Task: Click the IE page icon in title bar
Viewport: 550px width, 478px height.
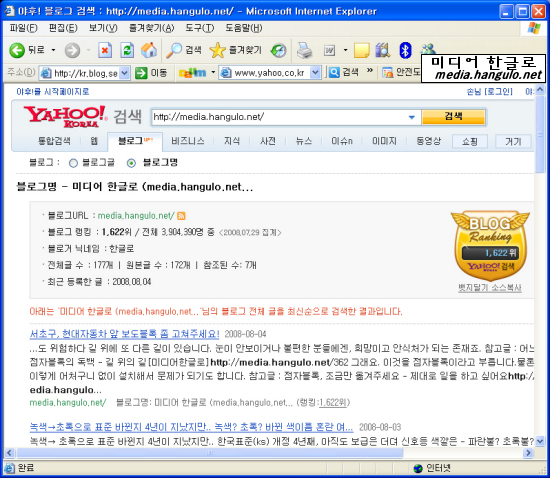Action: (9, 11)
